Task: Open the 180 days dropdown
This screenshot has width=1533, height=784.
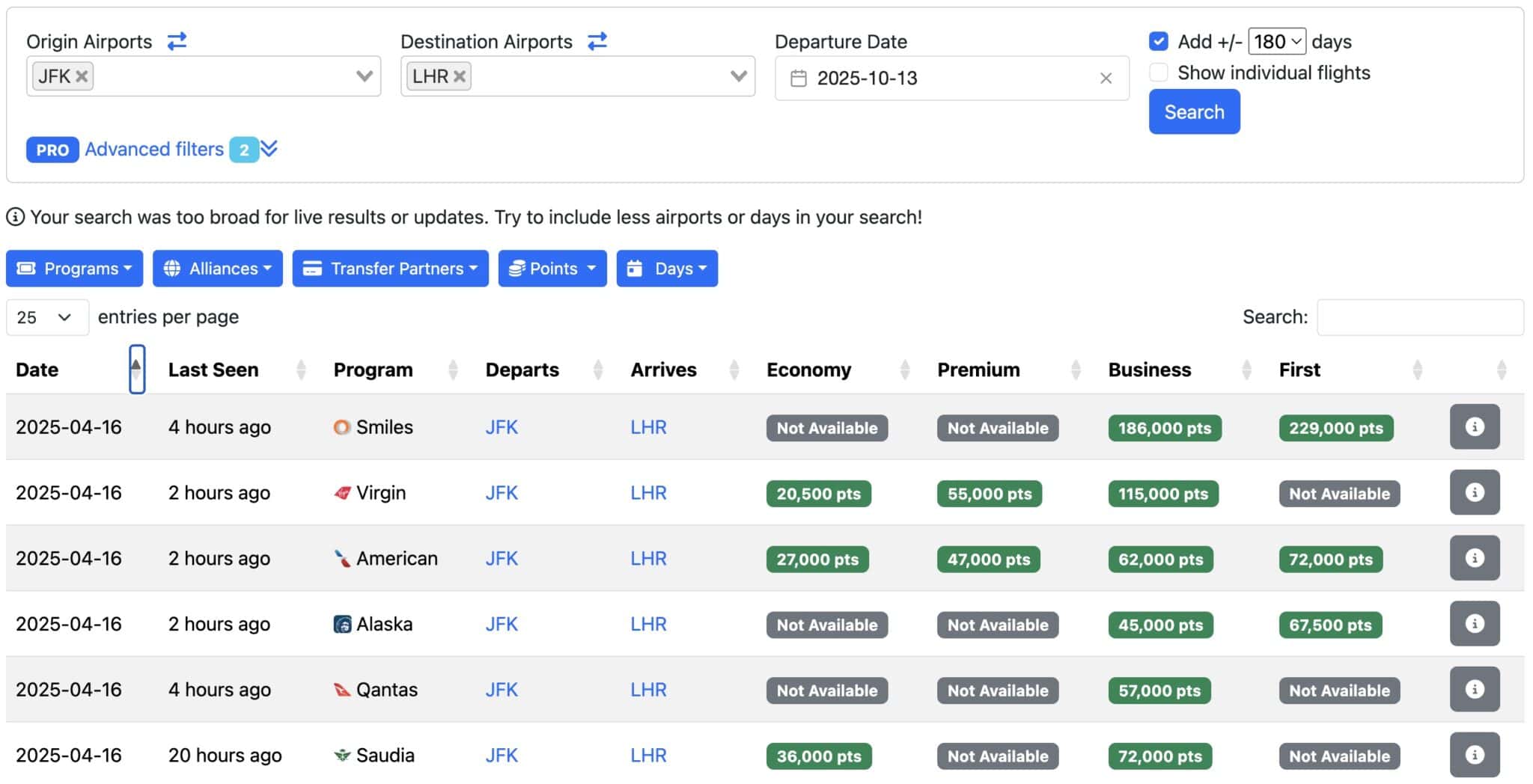Action: (x=1277, y=41)
